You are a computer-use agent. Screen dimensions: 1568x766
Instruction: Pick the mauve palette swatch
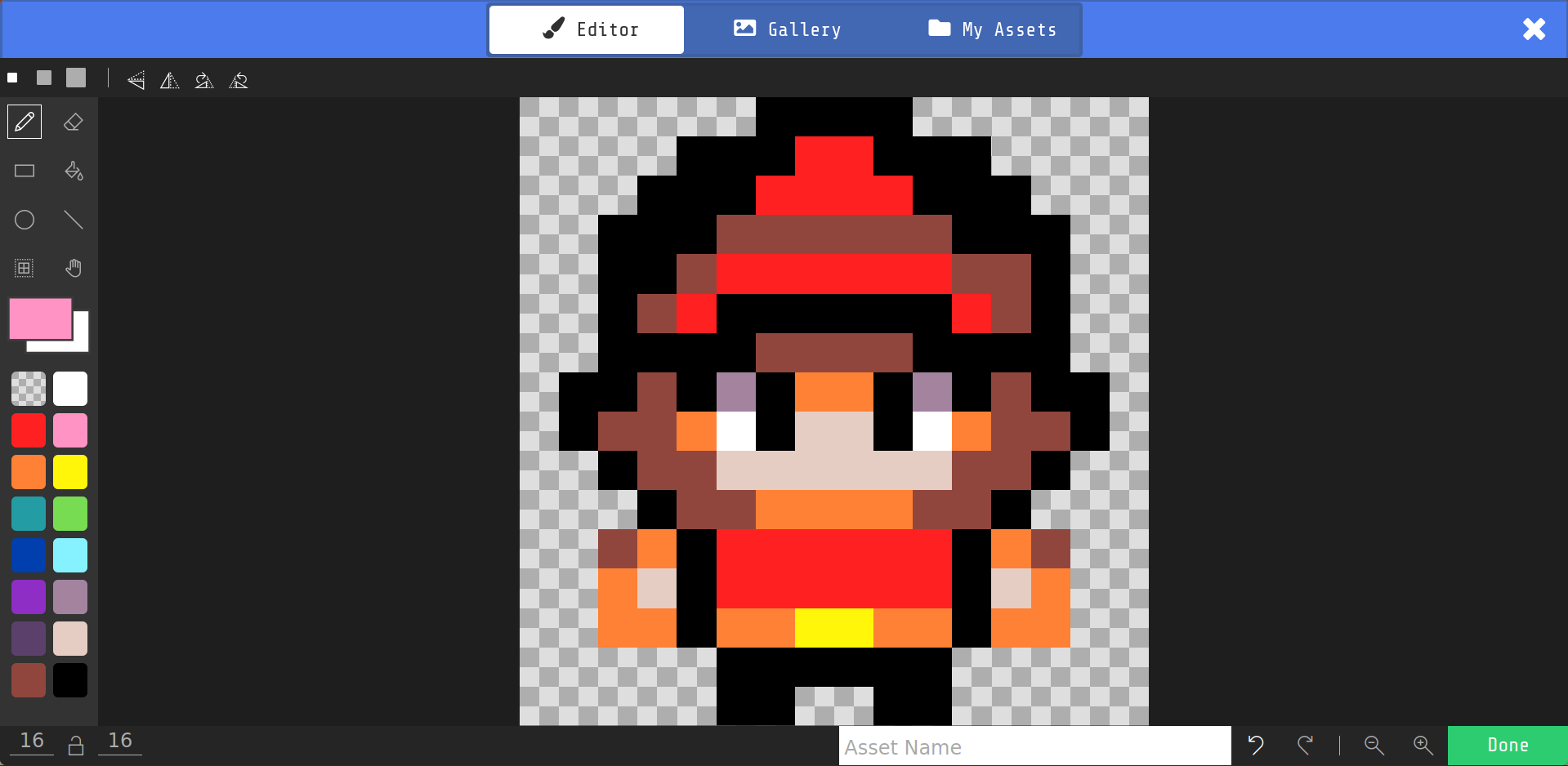[70, 597]
